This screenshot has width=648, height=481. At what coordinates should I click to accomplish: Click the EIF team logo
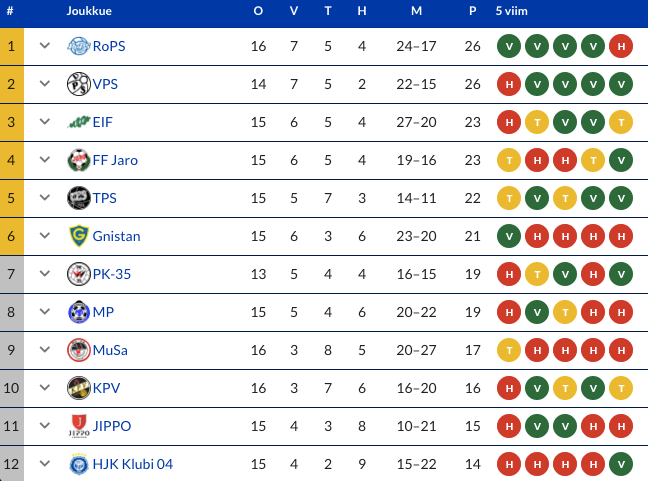pyautogui.click(x=79, y=122)
